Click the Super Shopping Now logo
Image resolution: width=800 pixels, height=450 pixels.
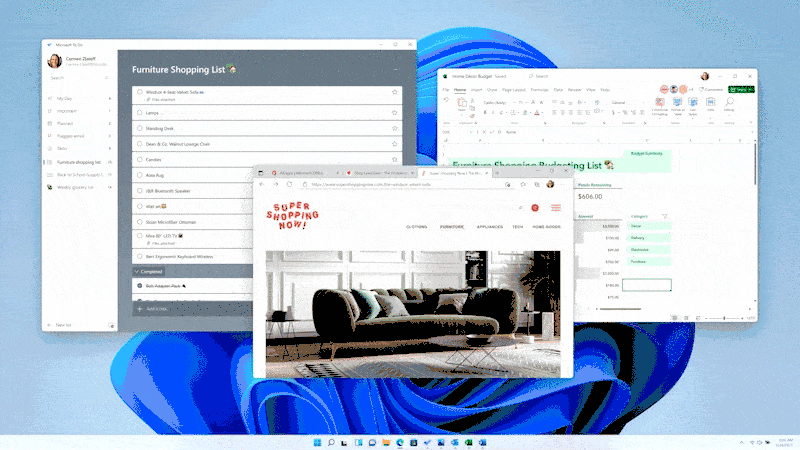point(292,215)
